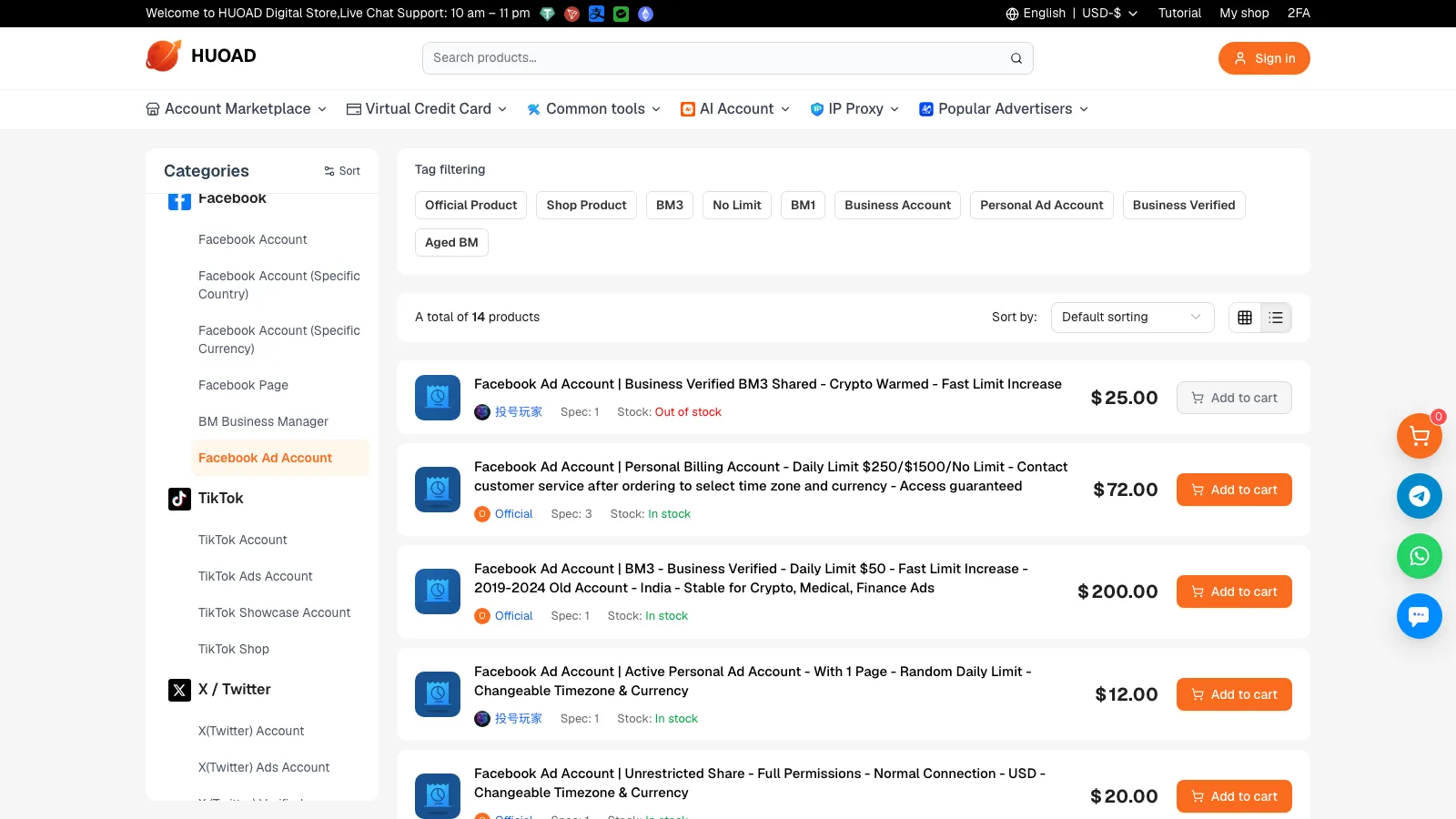Click the Ethereum icon in top bar
This screenshot has height=819, width=1456.
pos(645,14)
